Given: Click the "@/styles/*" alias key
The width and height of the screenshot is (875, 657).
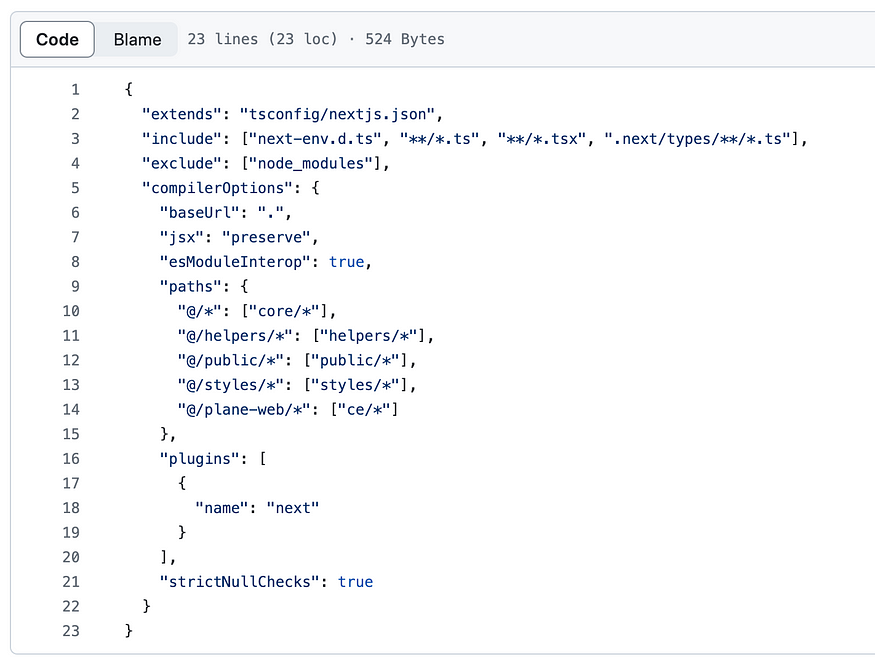Looking at the screenshot, I should point(230,385).
